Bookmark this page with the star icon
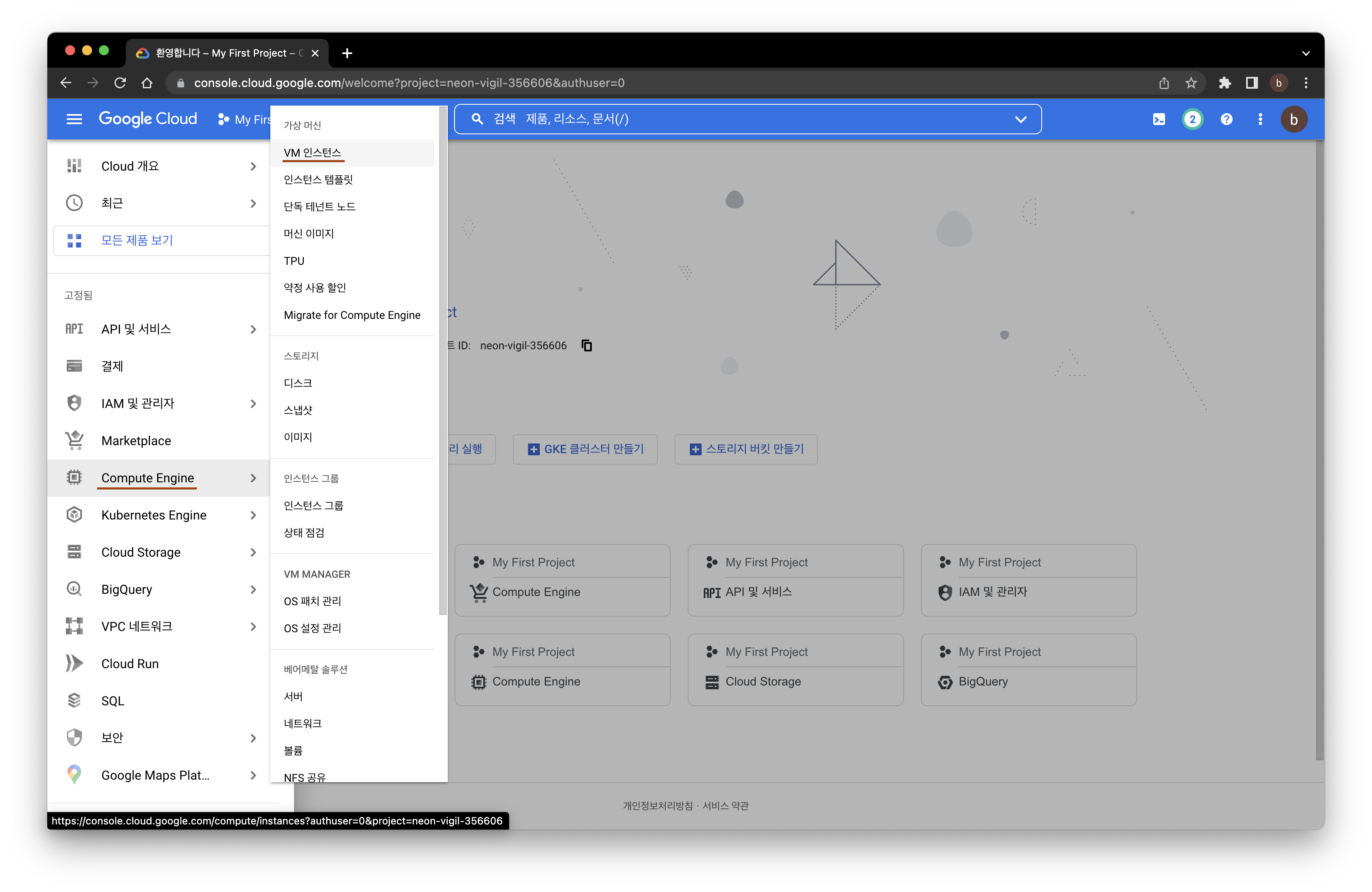 [1191, 83]
